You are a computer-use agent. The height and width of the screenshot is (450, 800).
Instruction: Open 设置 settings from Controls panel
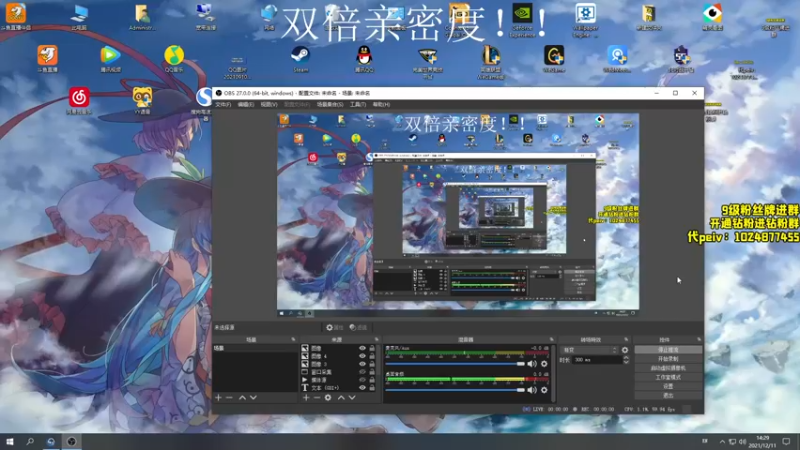pyautogui.click(x=668, y=386)
